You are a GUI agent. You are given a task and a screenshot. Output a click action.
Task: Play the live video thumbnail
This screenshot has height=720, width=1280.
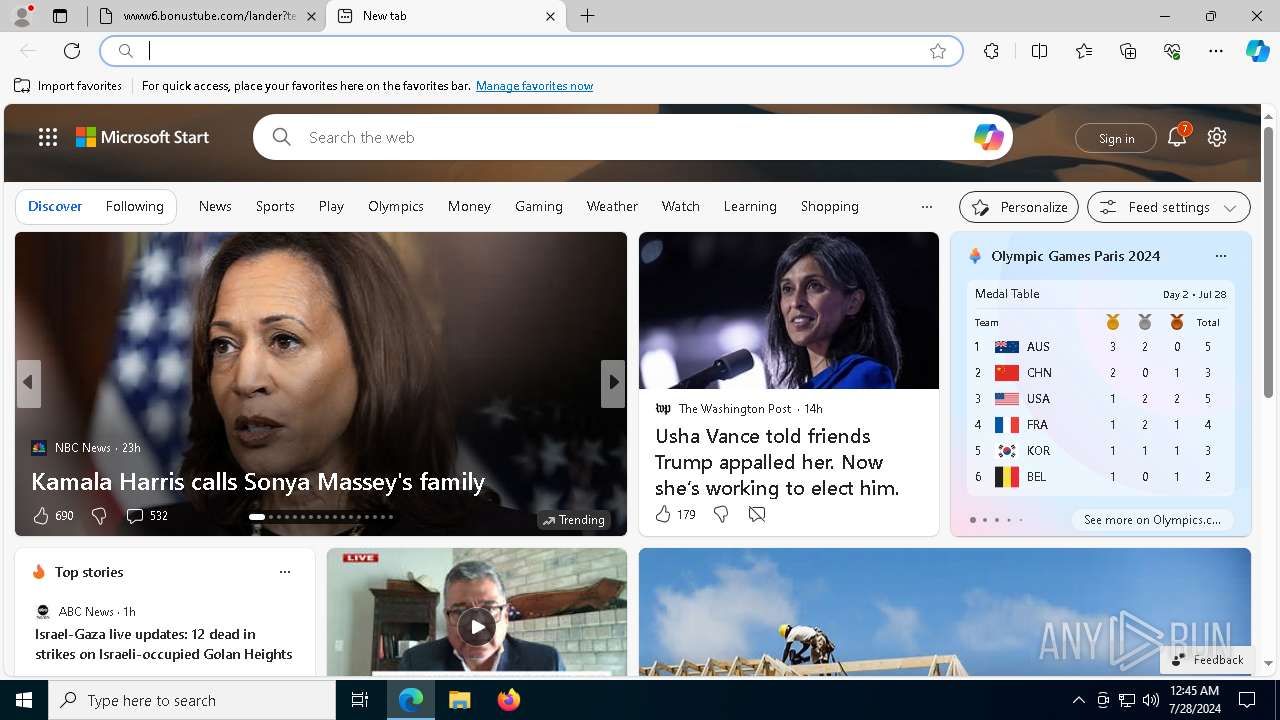[477, 627]
